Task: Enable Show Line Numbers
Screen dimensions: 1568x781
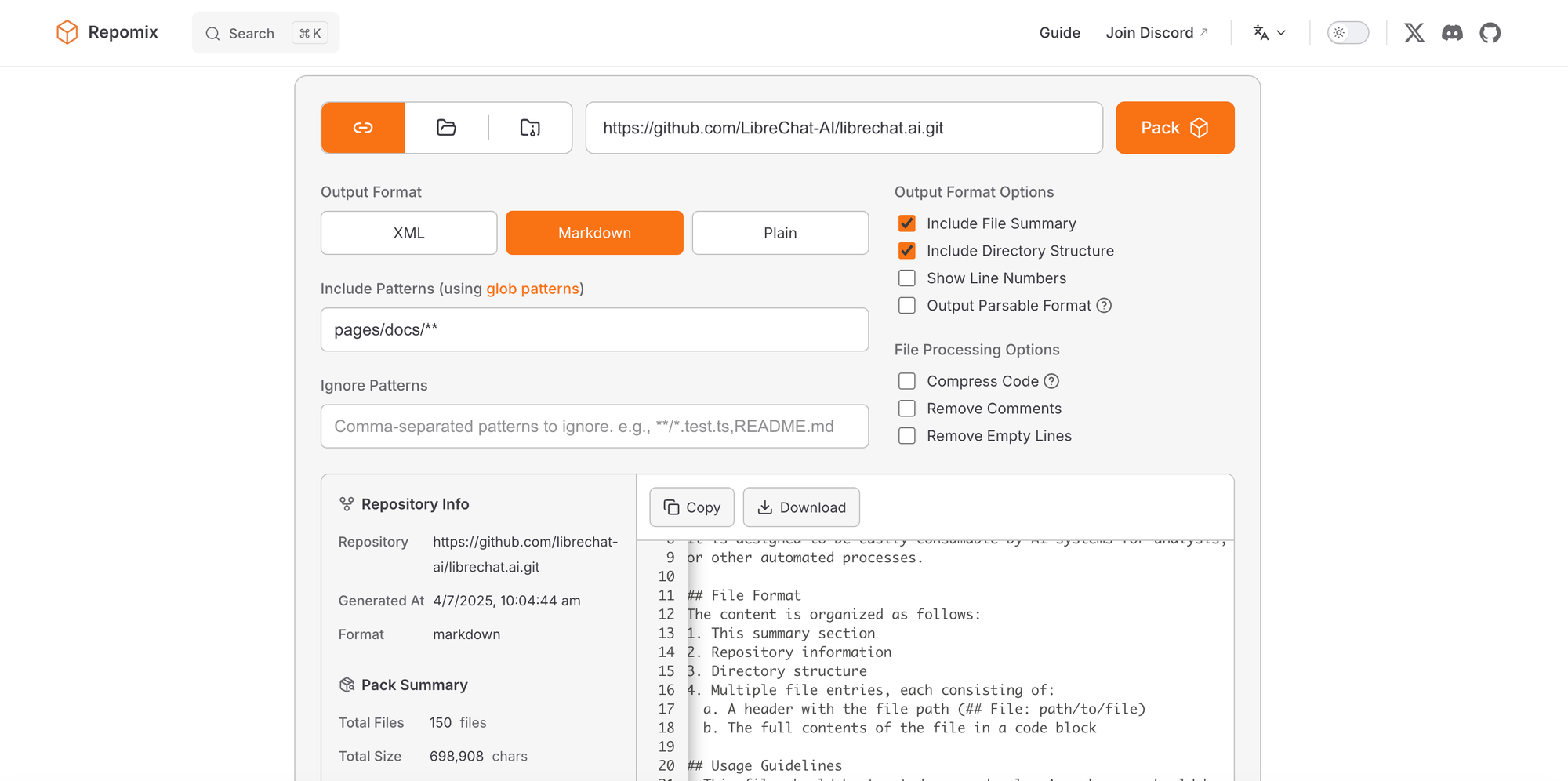Action: click(x=907, y=278)
